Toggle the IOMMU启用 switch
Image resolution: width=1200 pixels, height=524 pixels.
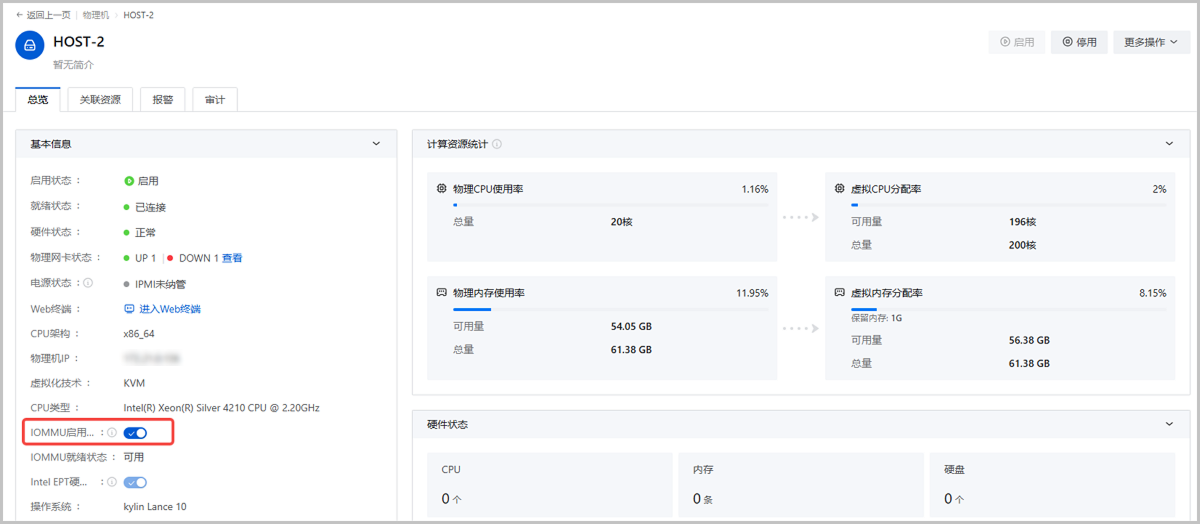click(135, 433)
